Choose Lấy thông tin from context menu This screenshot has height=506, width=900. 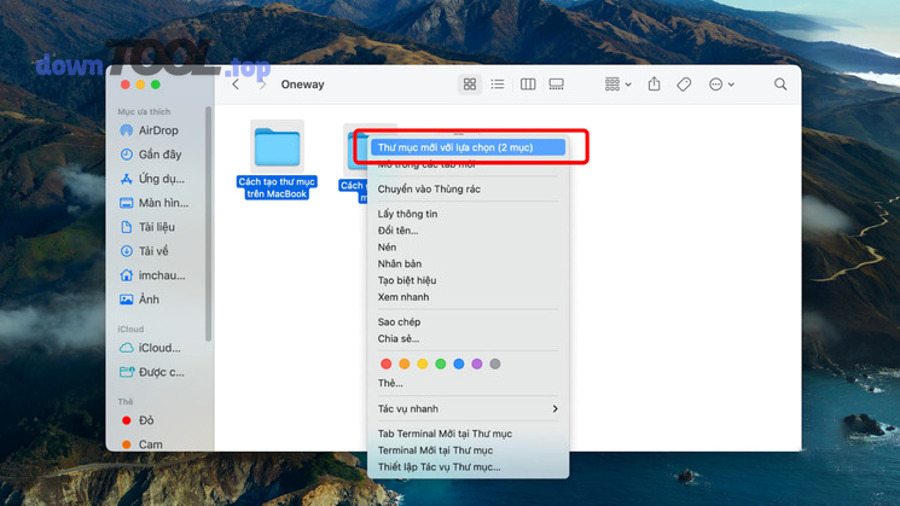[407, 214]
